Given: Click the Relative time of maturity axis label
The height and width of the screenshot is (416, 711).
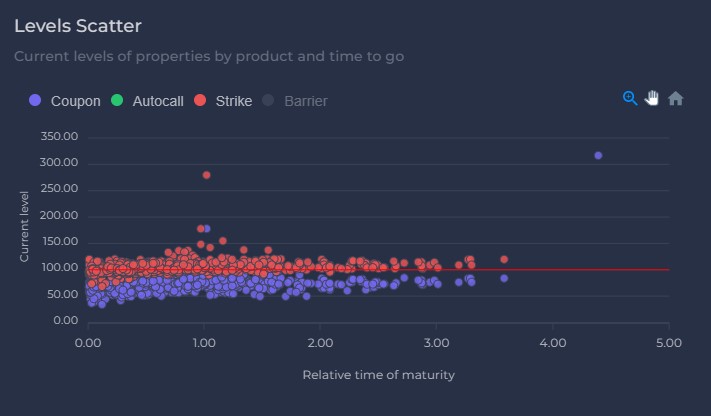Looking at the screenshot, I should pyautogui.click(x=379, y=375).
